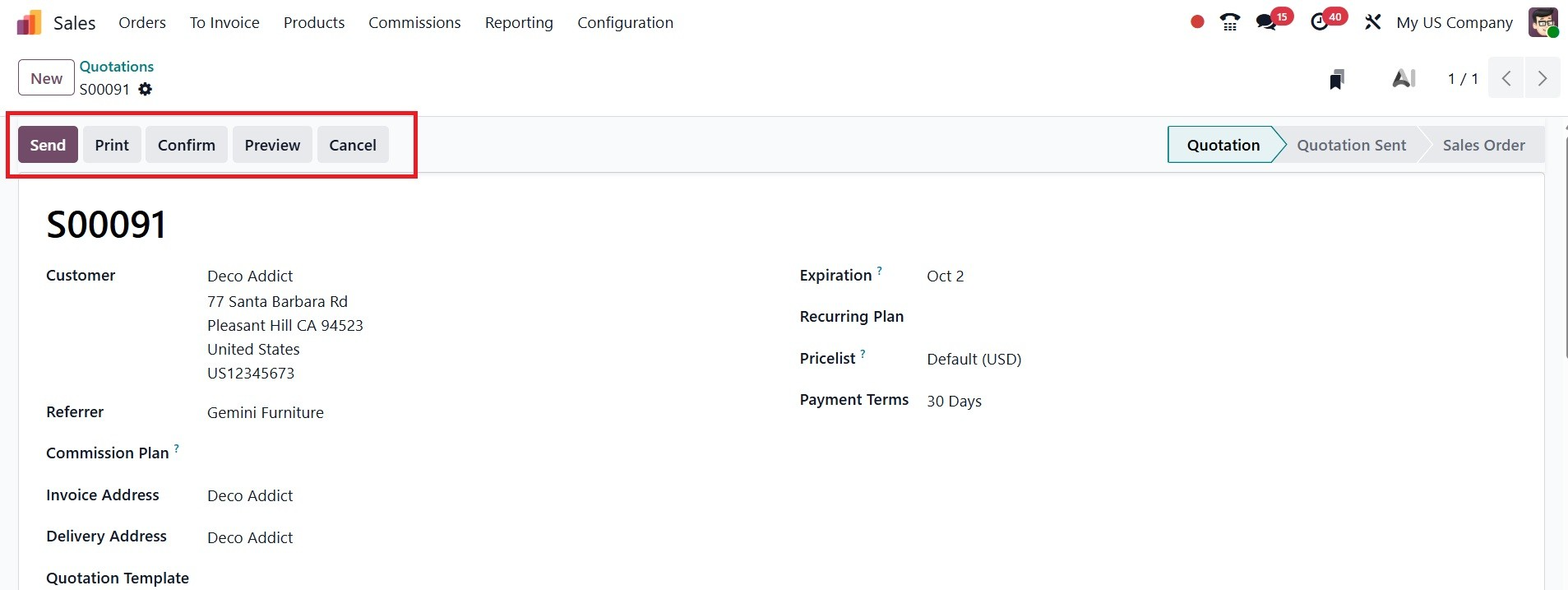Go back to Quotations breadcrumb
The height and width of the screenshot is (590, 1568).
117,67
